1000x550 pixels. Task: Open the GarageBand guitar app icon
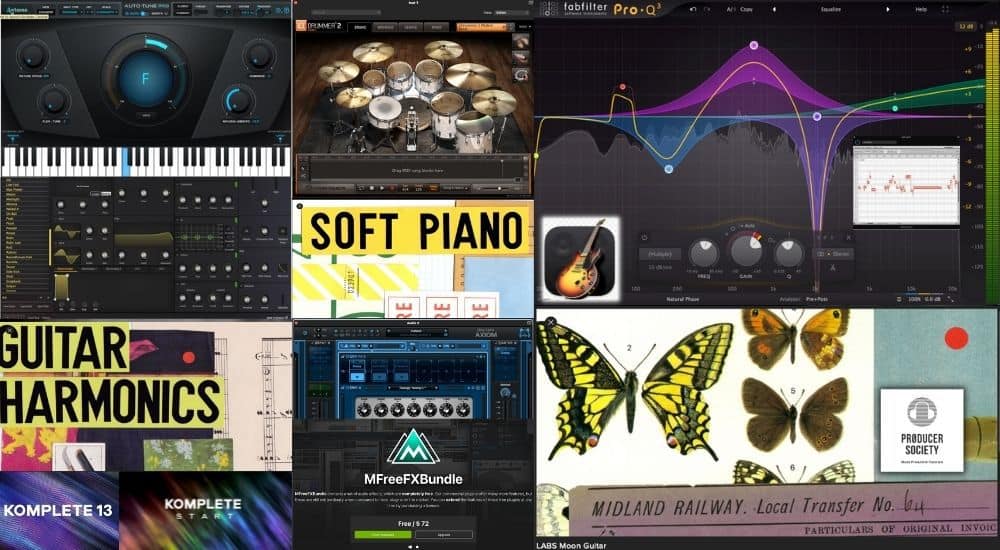[580, 259]
